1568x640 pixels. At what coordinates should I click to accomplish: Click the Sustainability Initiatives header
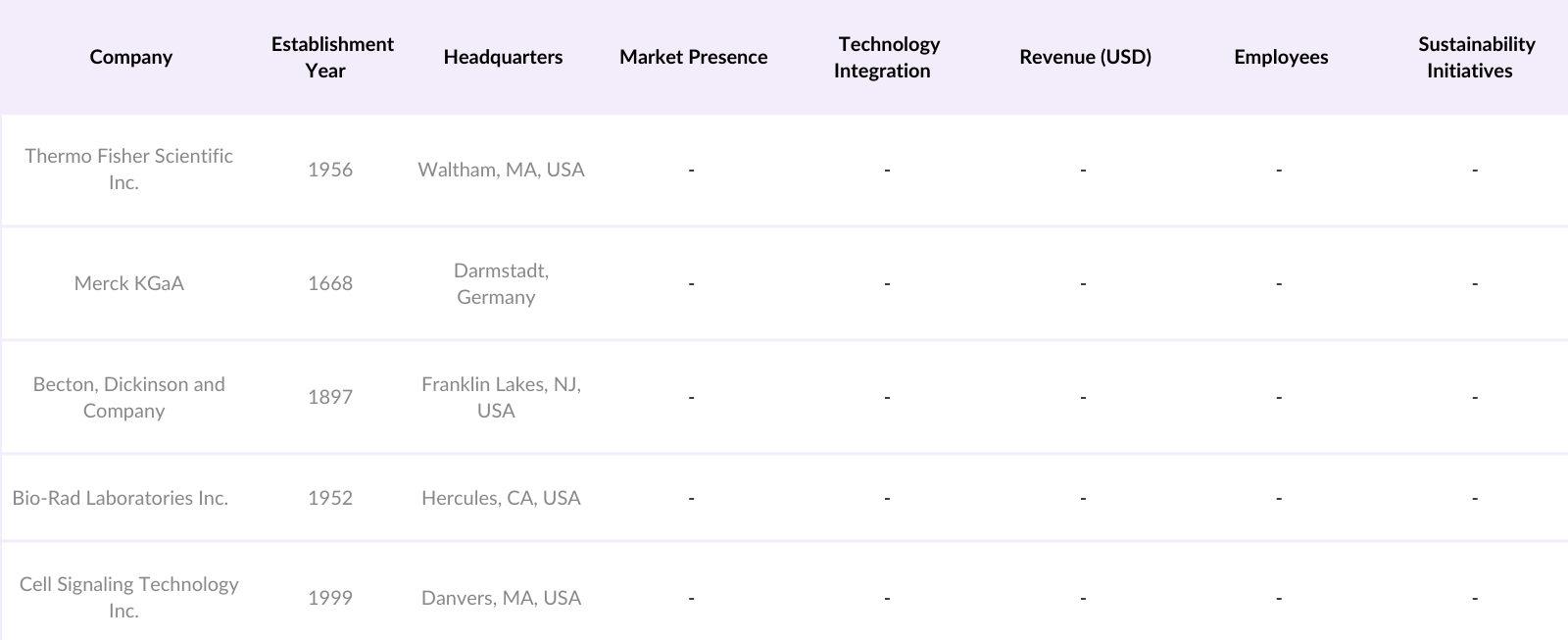(x=1474, y=57)
